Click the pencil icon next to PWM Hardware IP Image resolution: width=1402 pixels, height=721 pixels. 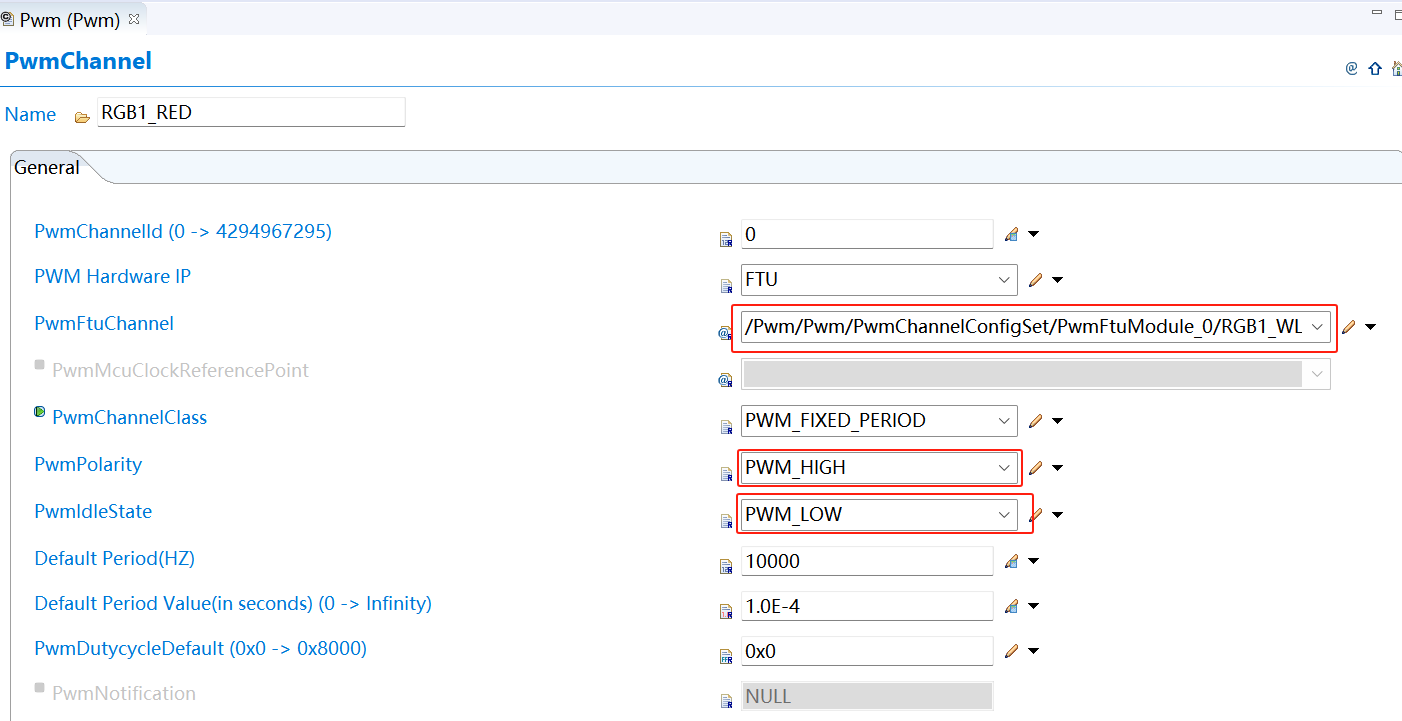pyautogui.click(x=1035, y=280)
